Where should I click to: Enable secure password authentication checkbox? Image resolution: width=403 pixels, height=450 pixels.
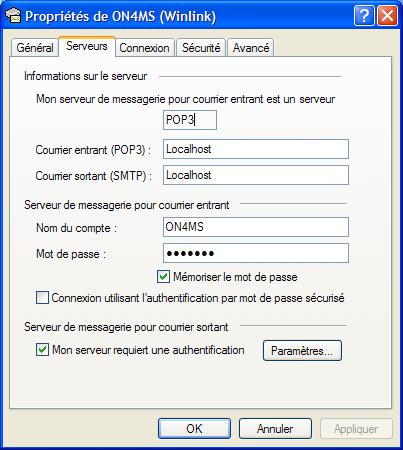pyautogui.click(x=42, y=298)
